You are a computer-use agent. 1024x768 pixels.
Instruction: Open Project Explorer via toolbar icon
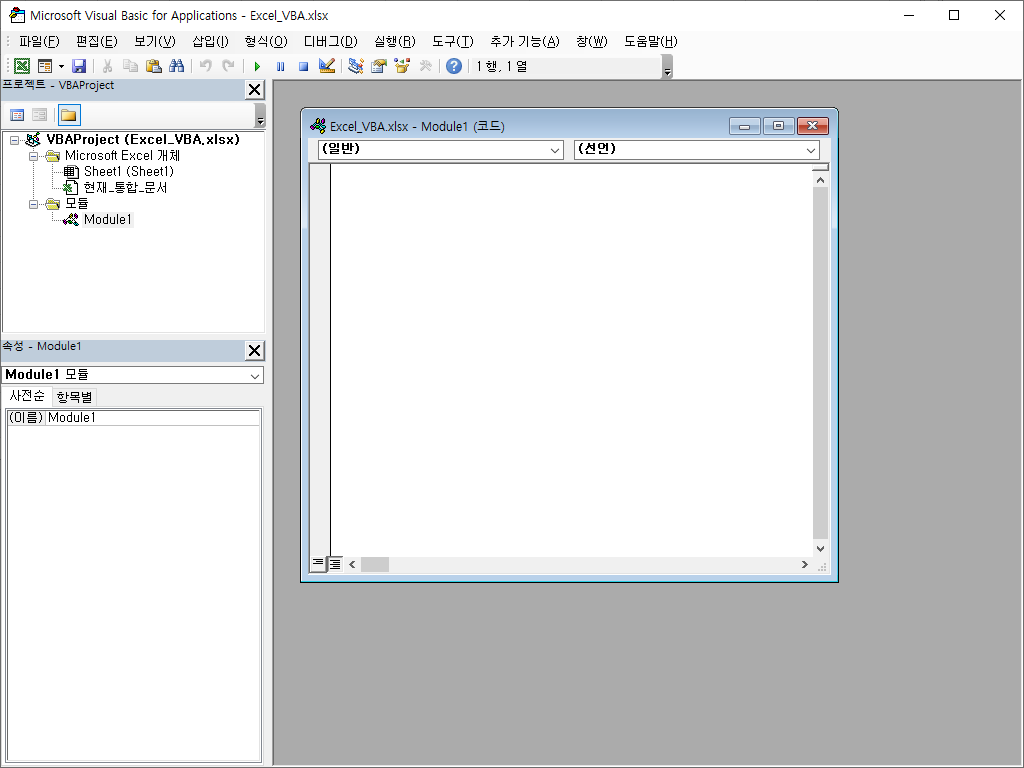355,66
